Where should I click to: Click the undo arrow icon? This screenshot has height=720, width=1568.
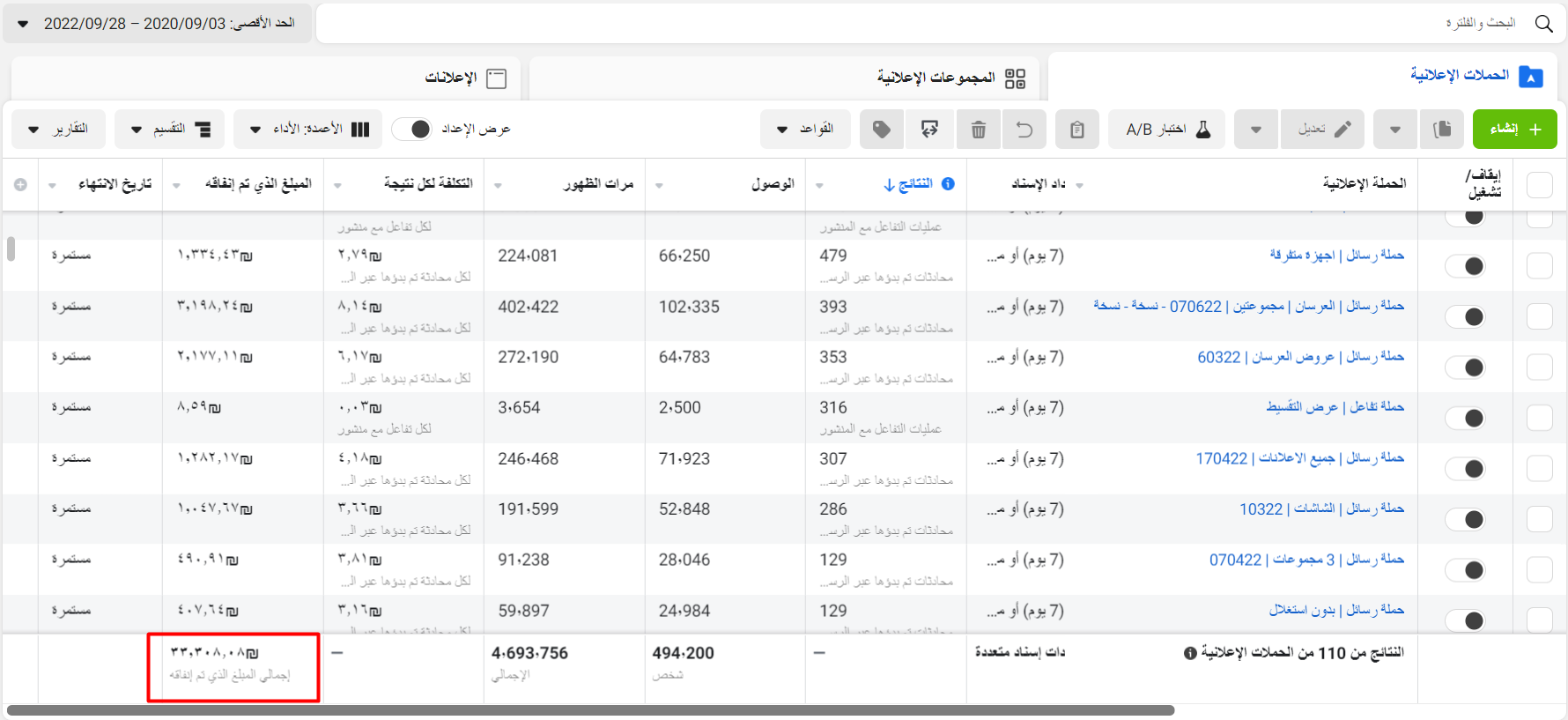pyautogui.click(x=1024, y=130)
